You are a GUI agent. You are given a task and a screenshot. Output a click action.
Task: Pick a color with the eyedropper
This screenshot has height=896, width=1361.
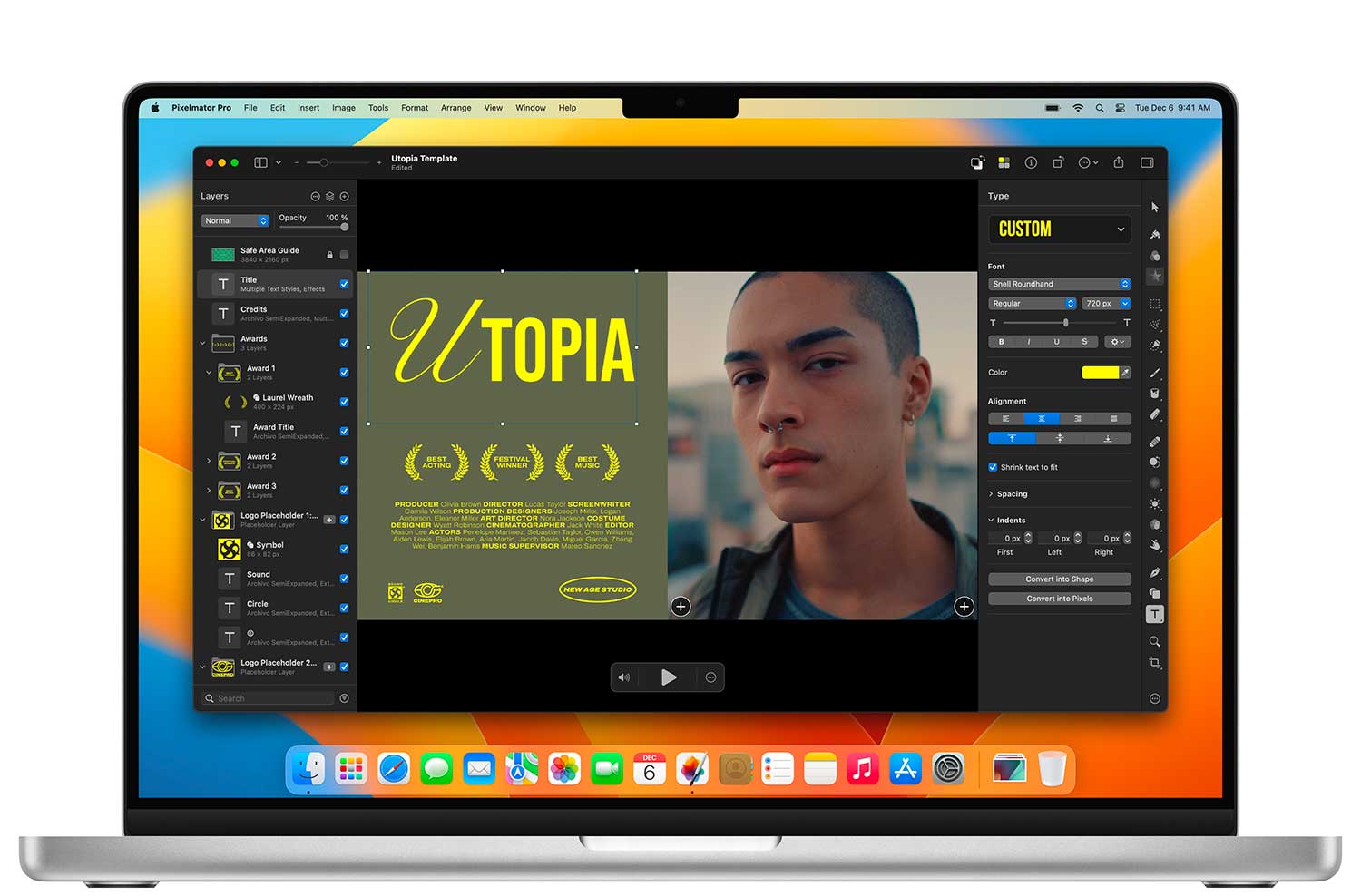click(1125, 373)
